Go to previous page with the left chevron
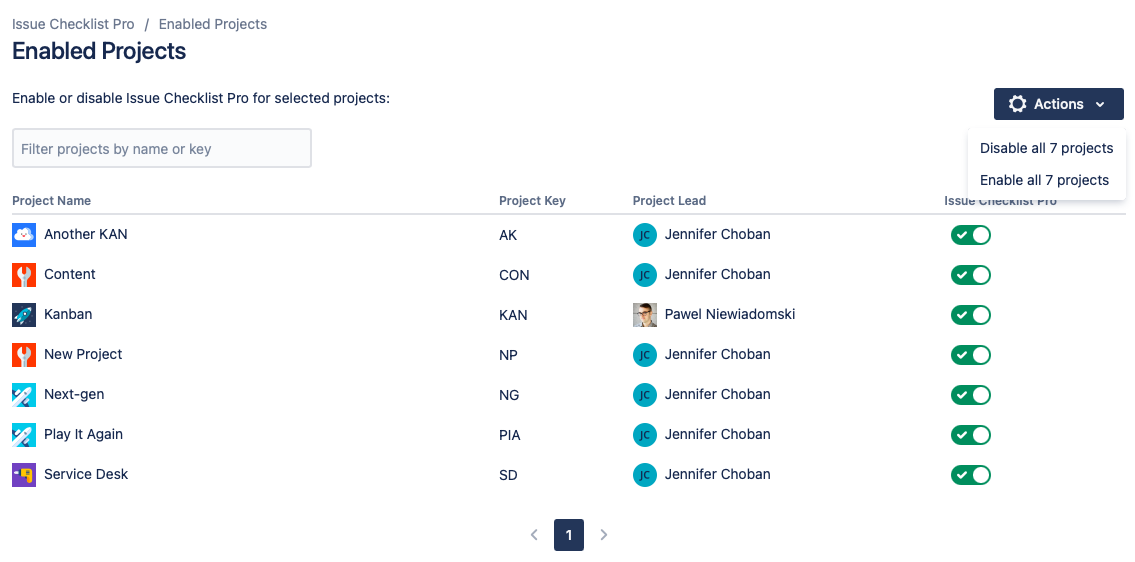Screen dimensions: 1135x562 point(534,535)
